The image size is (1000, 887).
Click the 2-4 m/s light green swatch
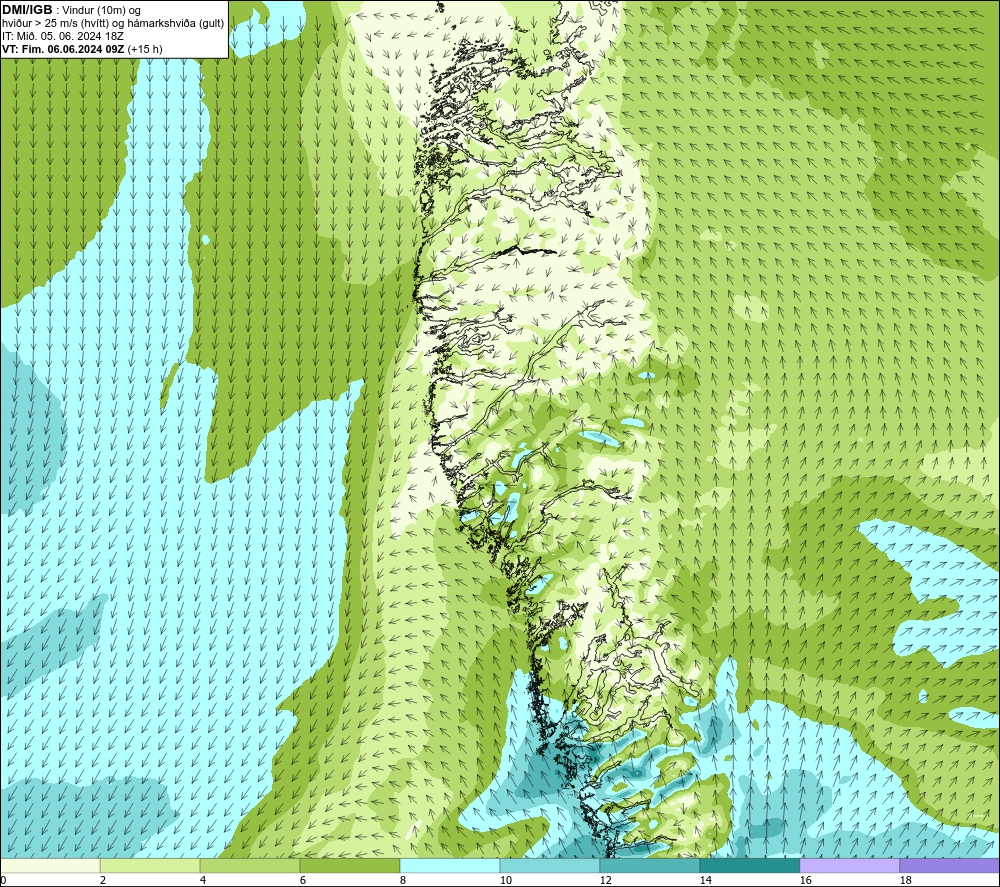(150, 865)
